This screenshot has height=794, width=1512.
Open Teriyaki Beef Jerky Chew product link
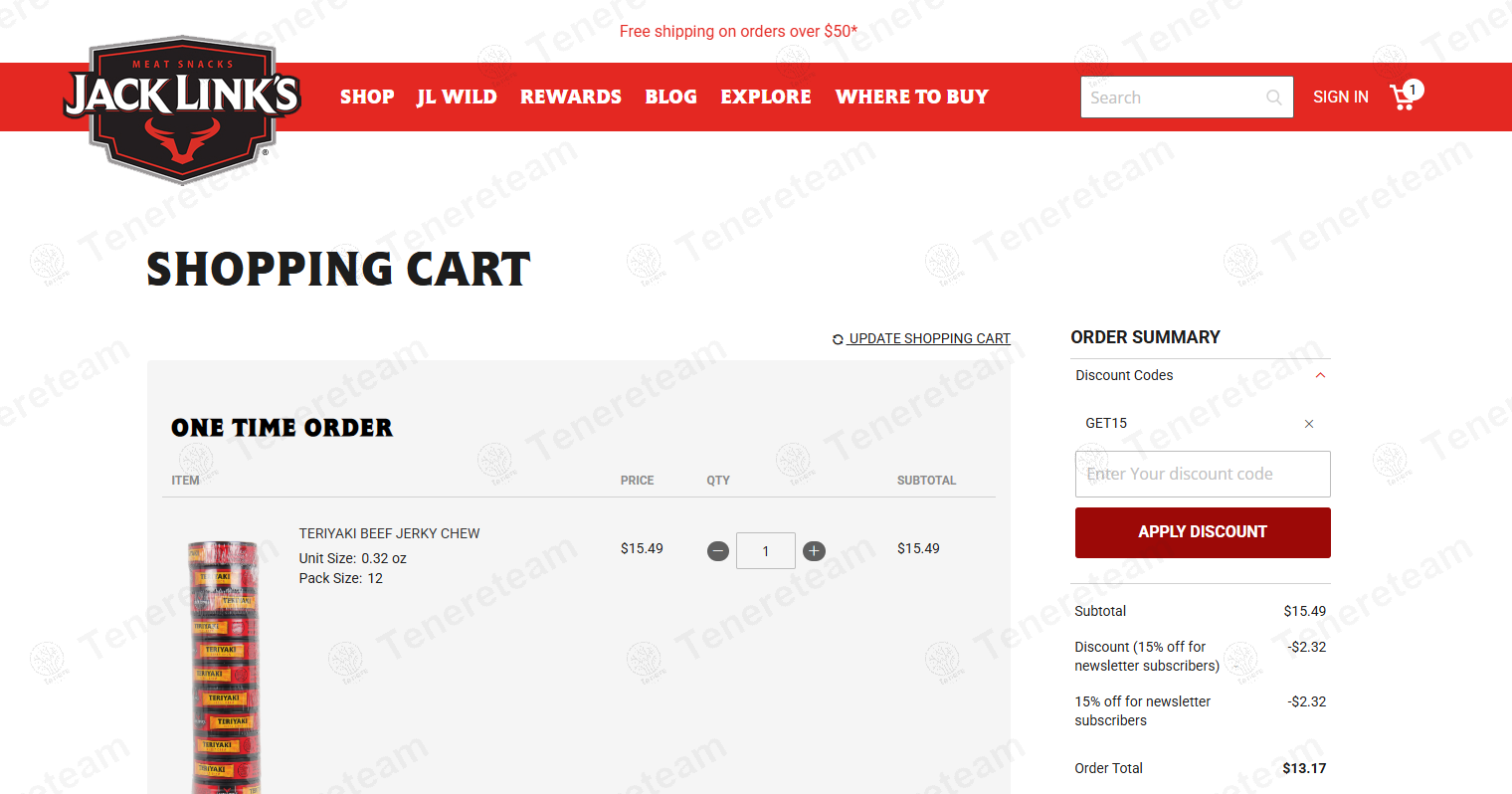click(389, 533)
